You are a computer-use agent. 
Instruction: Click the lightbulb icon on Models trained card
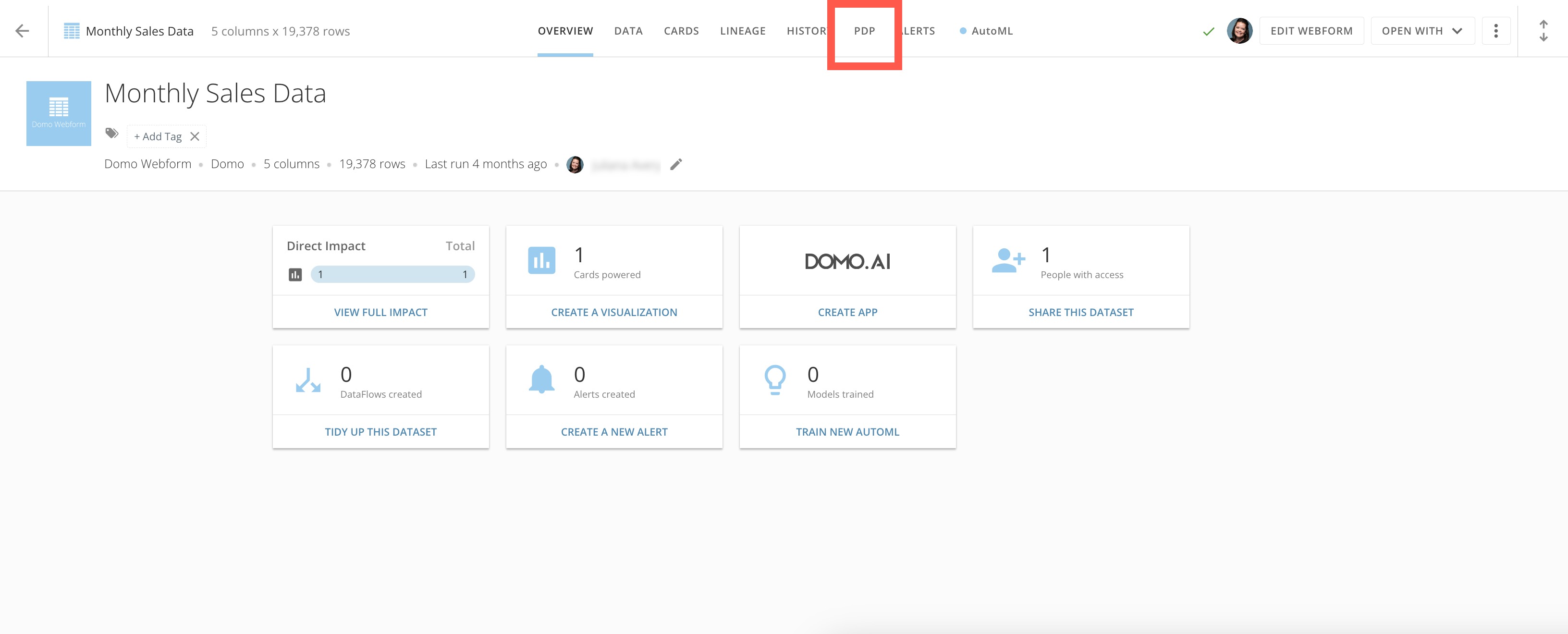click(x=775, y=379)
